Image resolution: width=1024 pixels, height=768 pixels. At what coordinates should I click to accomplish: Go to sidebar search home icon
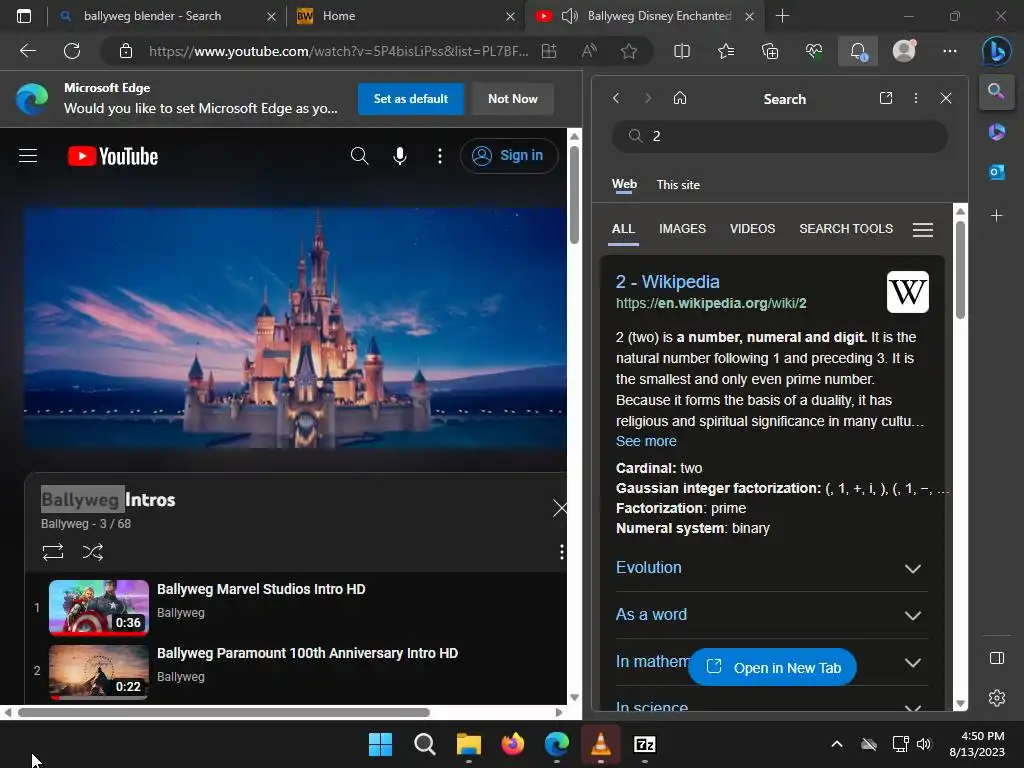tap(680, 98)
